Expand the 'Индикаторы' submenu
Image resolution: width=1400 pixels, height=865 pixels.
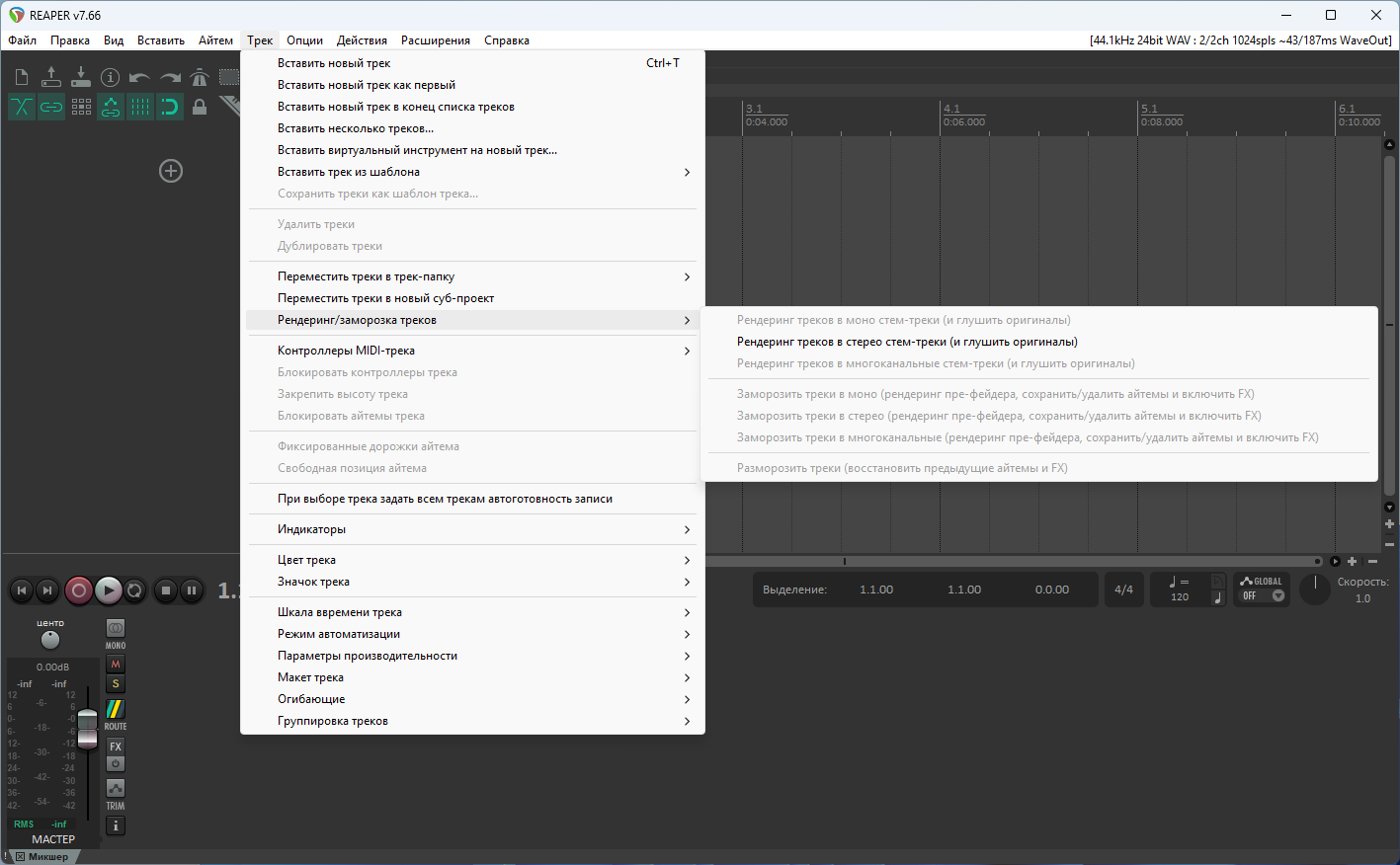472,529
